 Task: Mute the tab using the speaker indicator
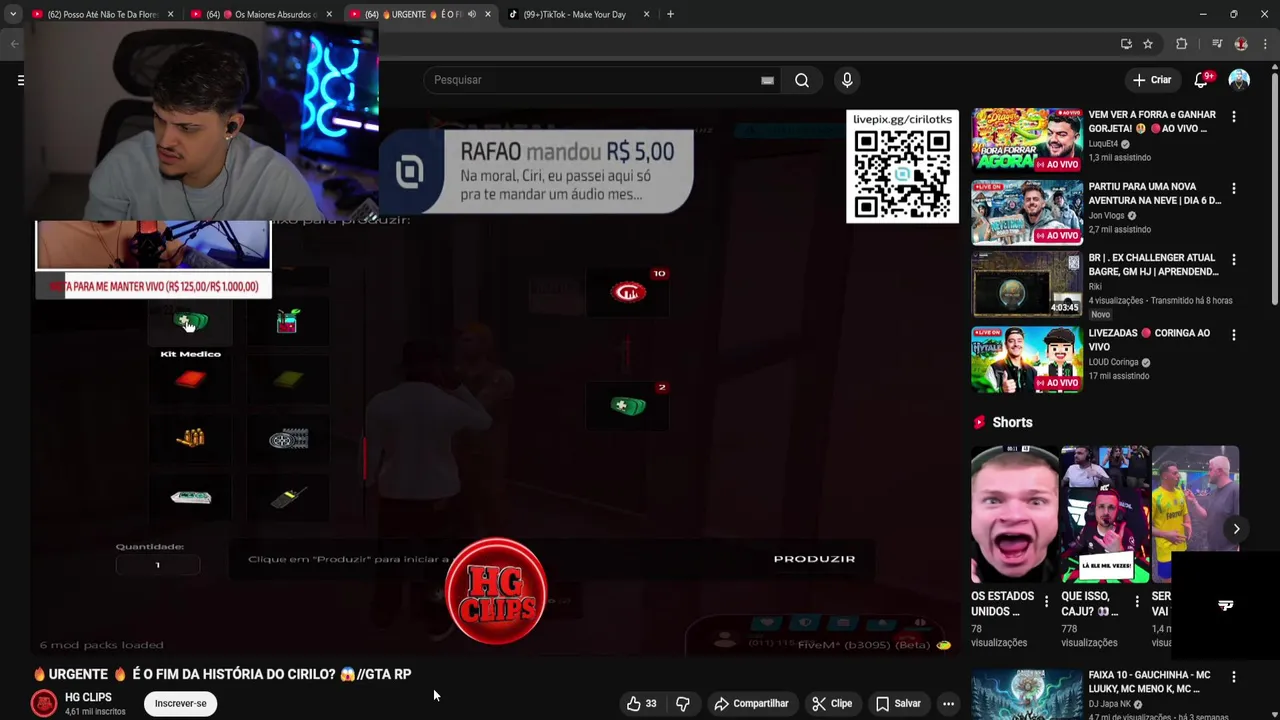472,14
